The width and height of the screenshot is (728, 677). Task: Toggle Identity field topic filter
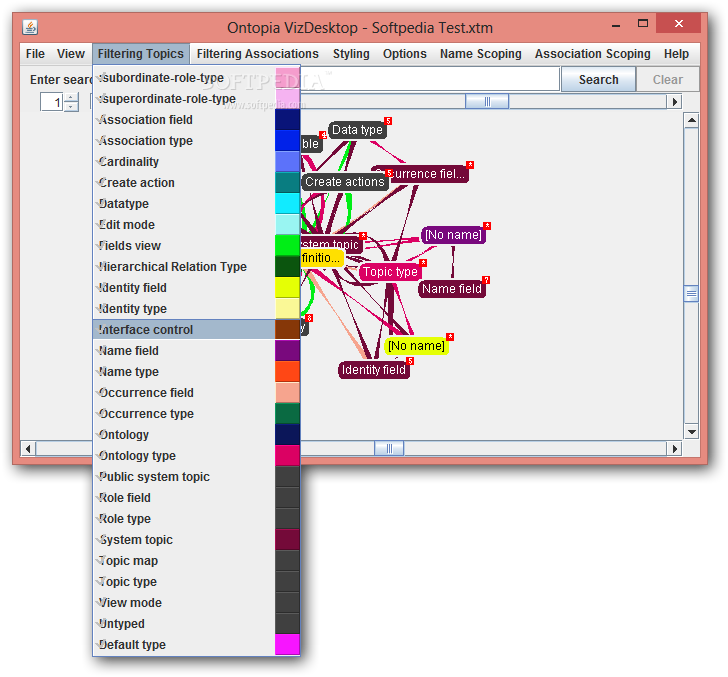(x=196, y=288)
